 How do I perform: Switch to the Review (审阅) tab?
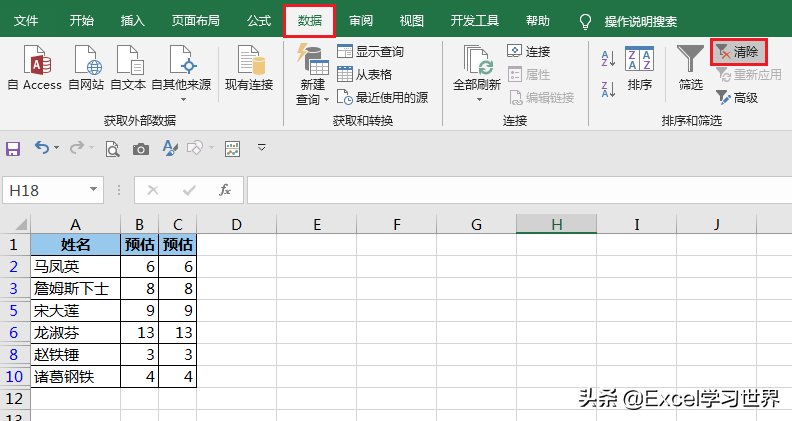(x=361, y=21)
